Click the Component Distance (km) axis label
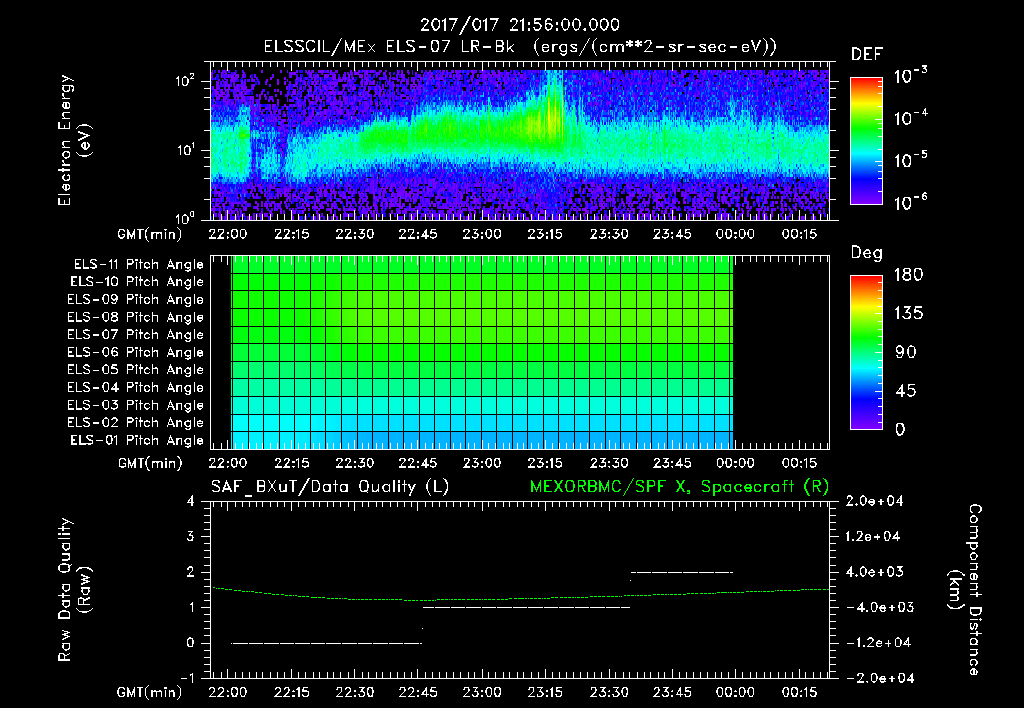The image size is (1024, 708). point(965,590)
